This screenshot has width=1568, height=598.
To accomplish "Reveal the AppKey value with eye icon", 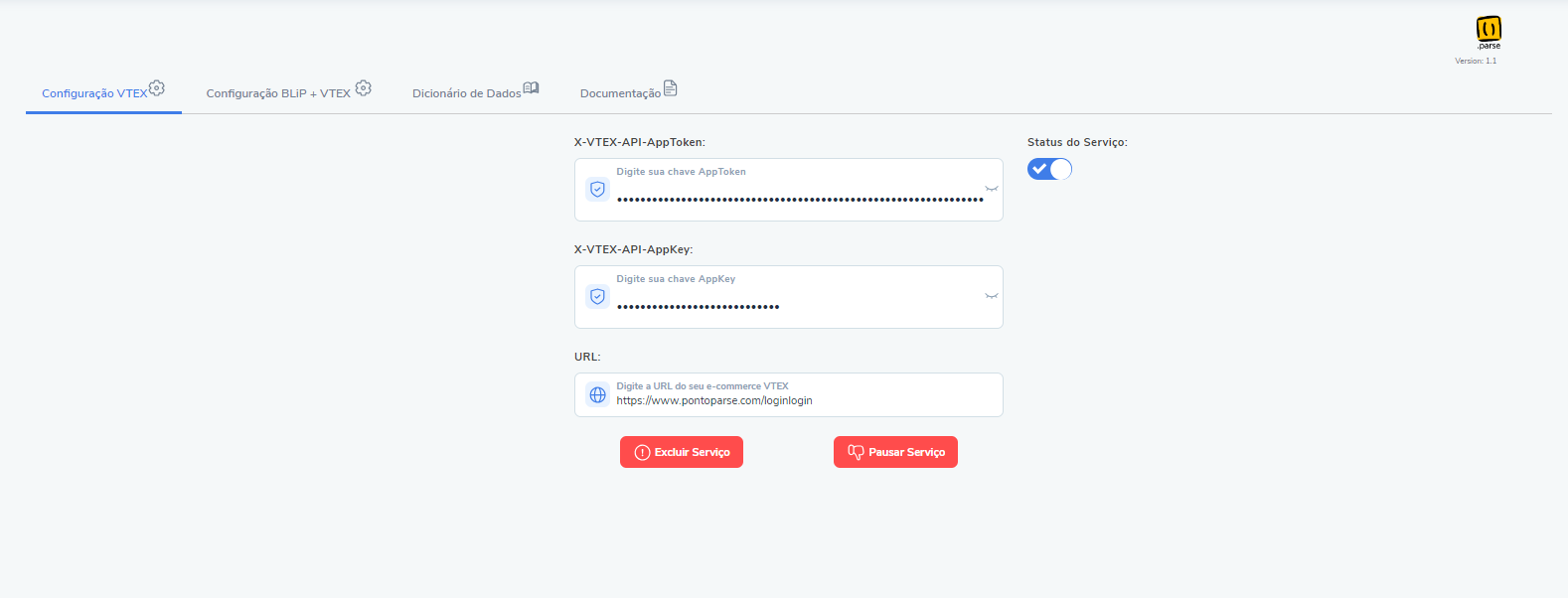I will pyautogui.click(x=992, y=296).
